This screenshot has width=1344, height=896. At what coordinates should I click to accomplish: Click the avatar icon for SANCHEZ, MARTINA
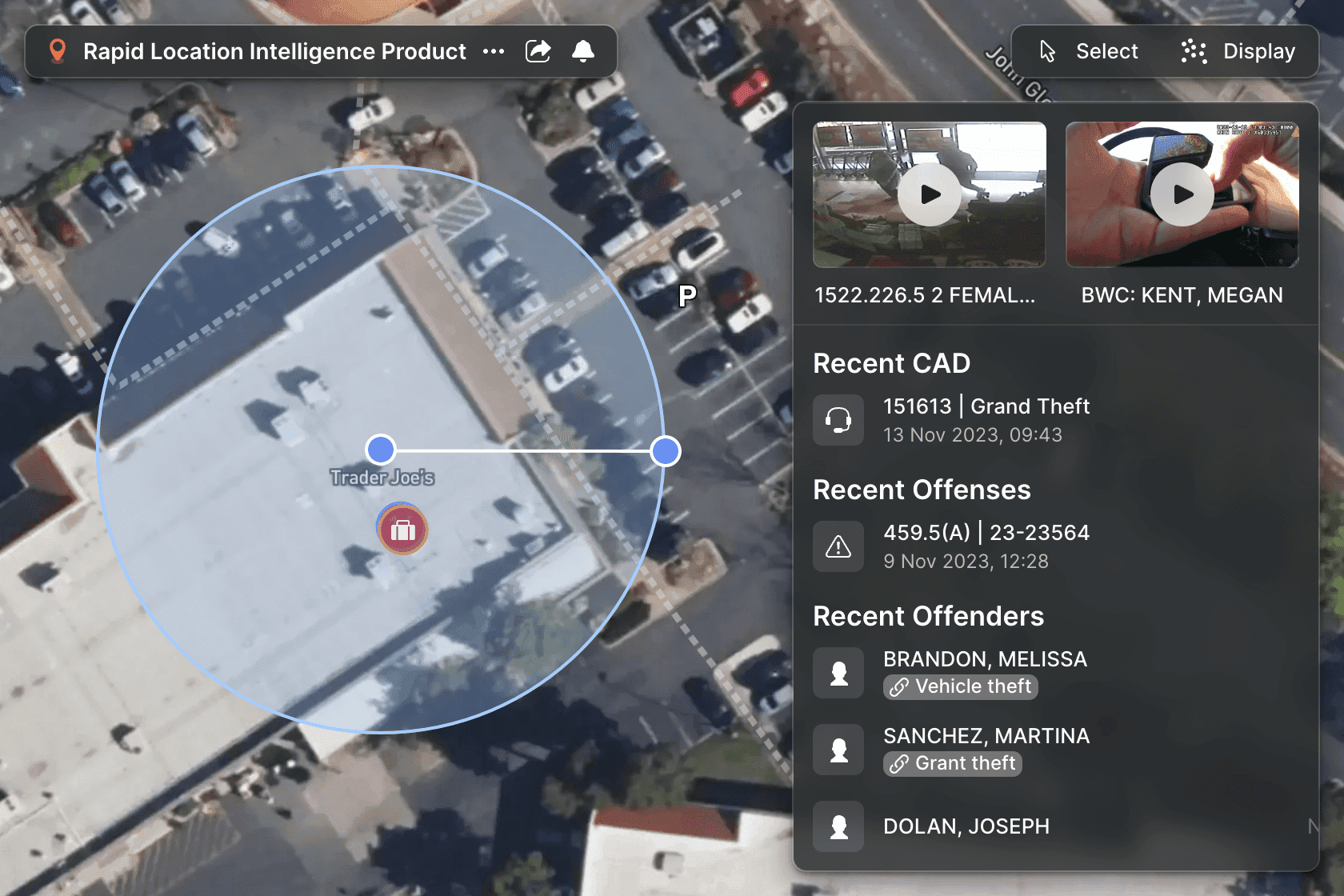point(838,750)
